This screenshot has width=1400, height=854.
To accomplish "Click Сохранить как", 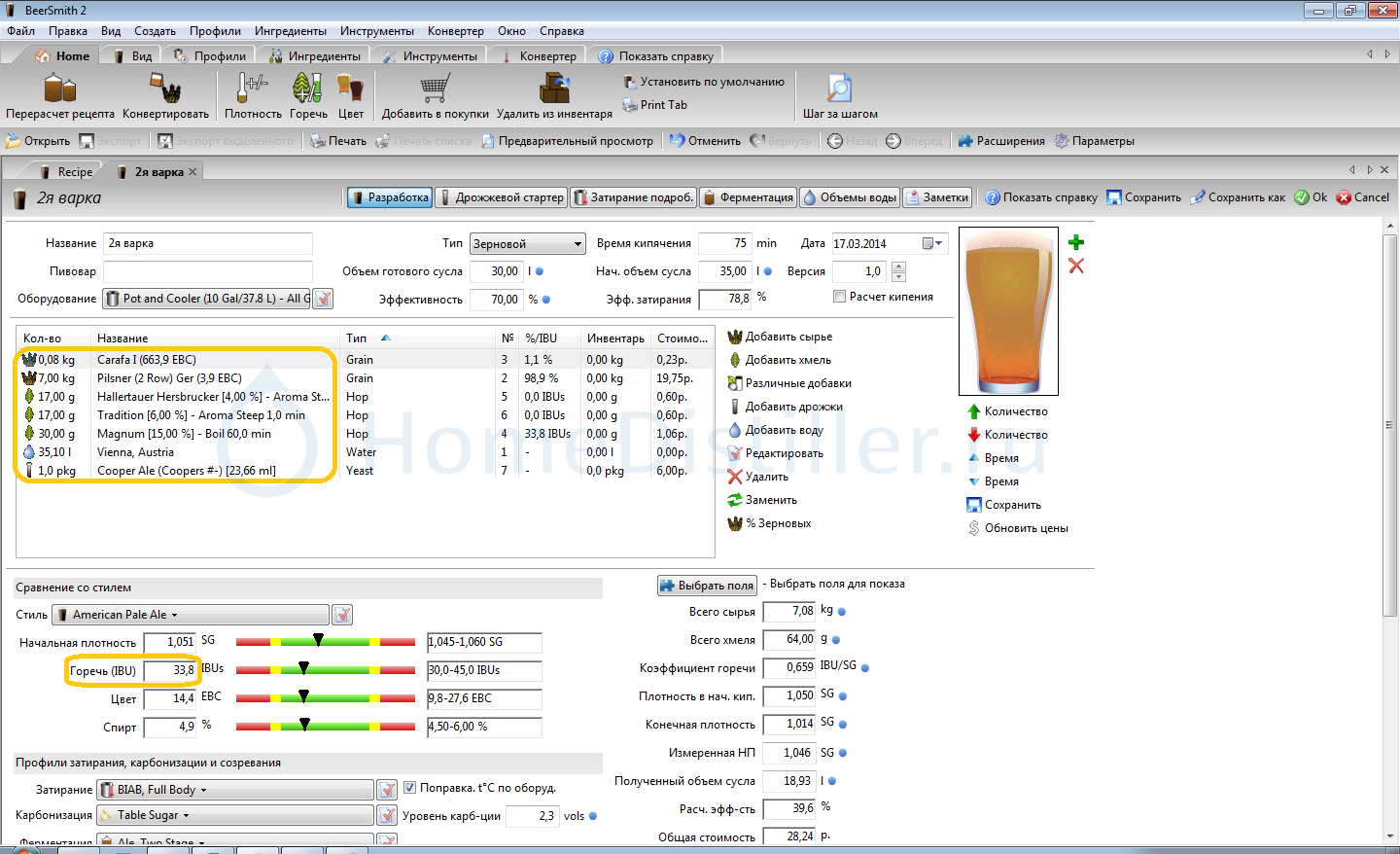I will coord(1238,197).
